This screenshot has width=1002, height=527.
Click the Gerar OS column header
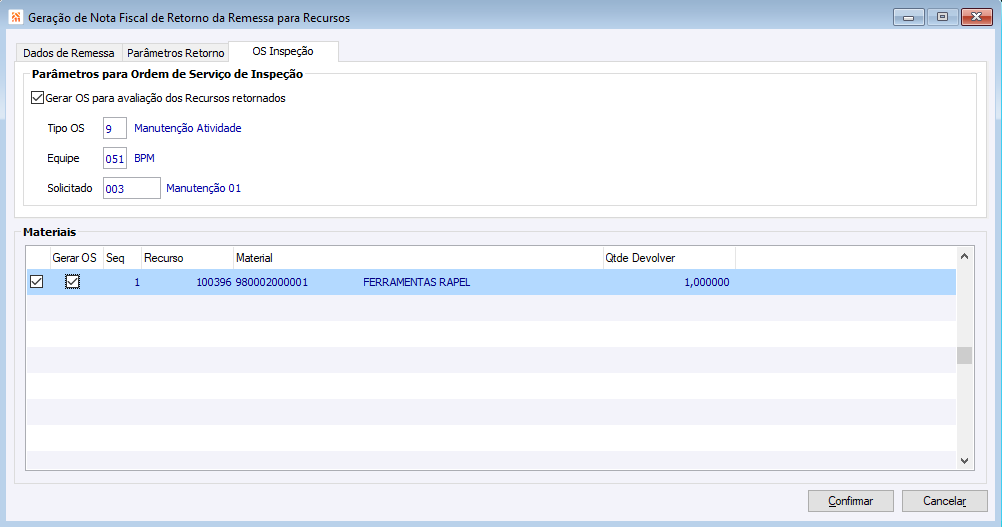pyautogui.click(x=77, y=257)
